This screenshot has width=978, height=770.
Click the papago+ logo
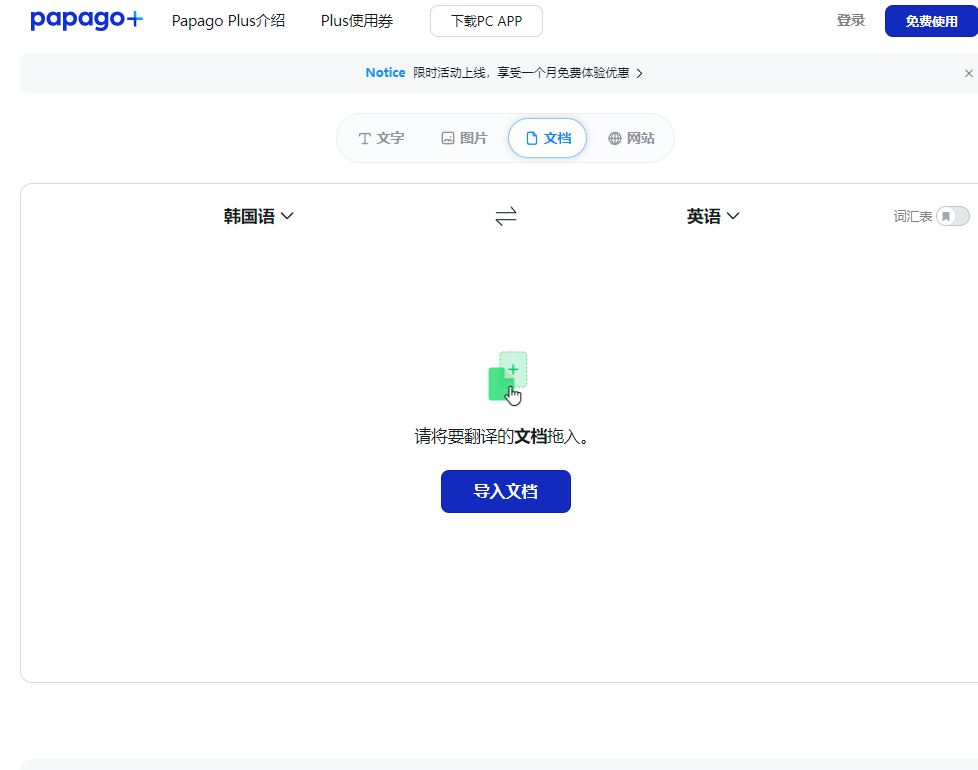(x=87, y=20)
